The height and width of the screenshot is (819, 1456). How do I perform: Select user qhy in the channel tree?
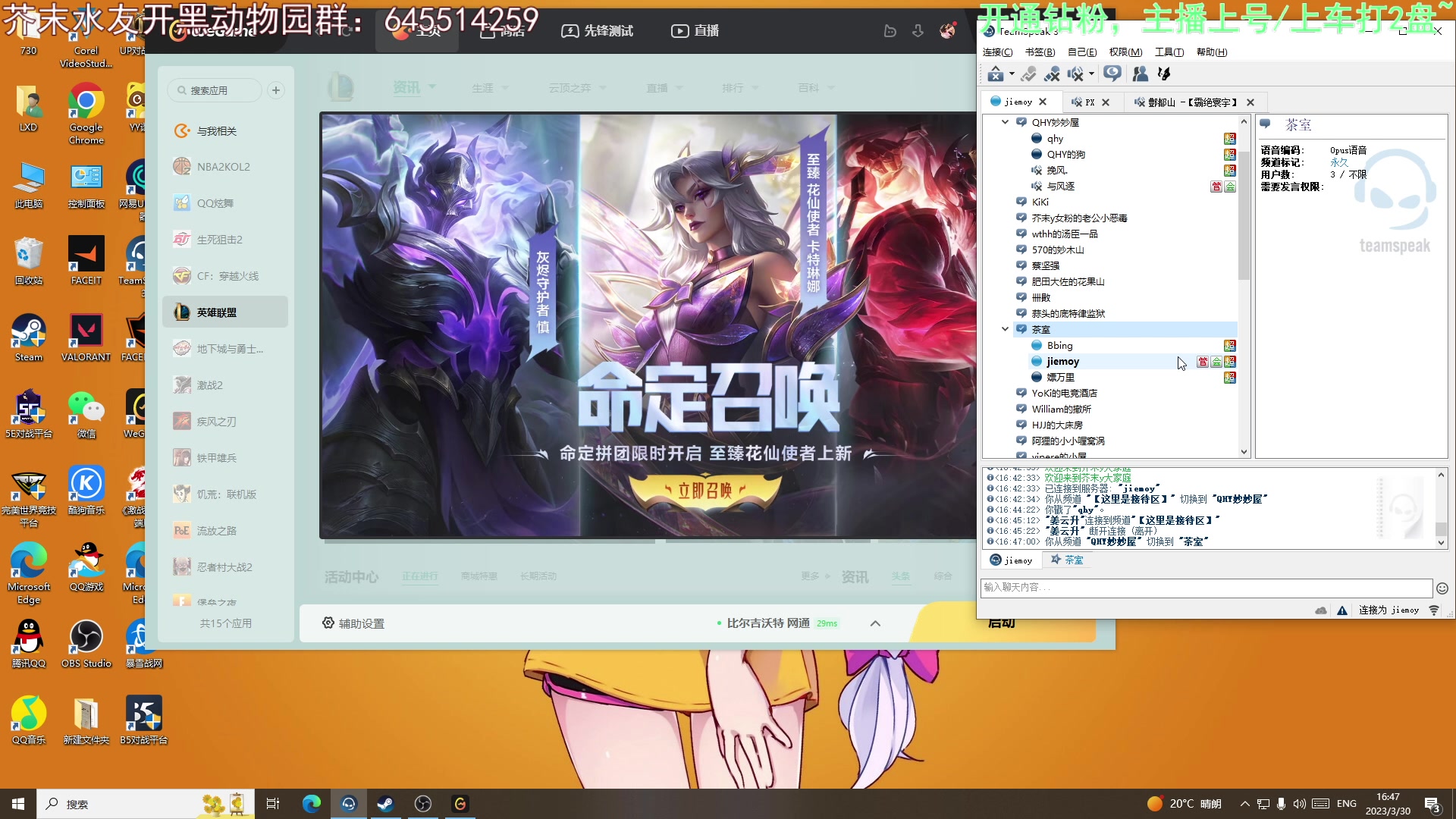click(x=1055, y=138)
